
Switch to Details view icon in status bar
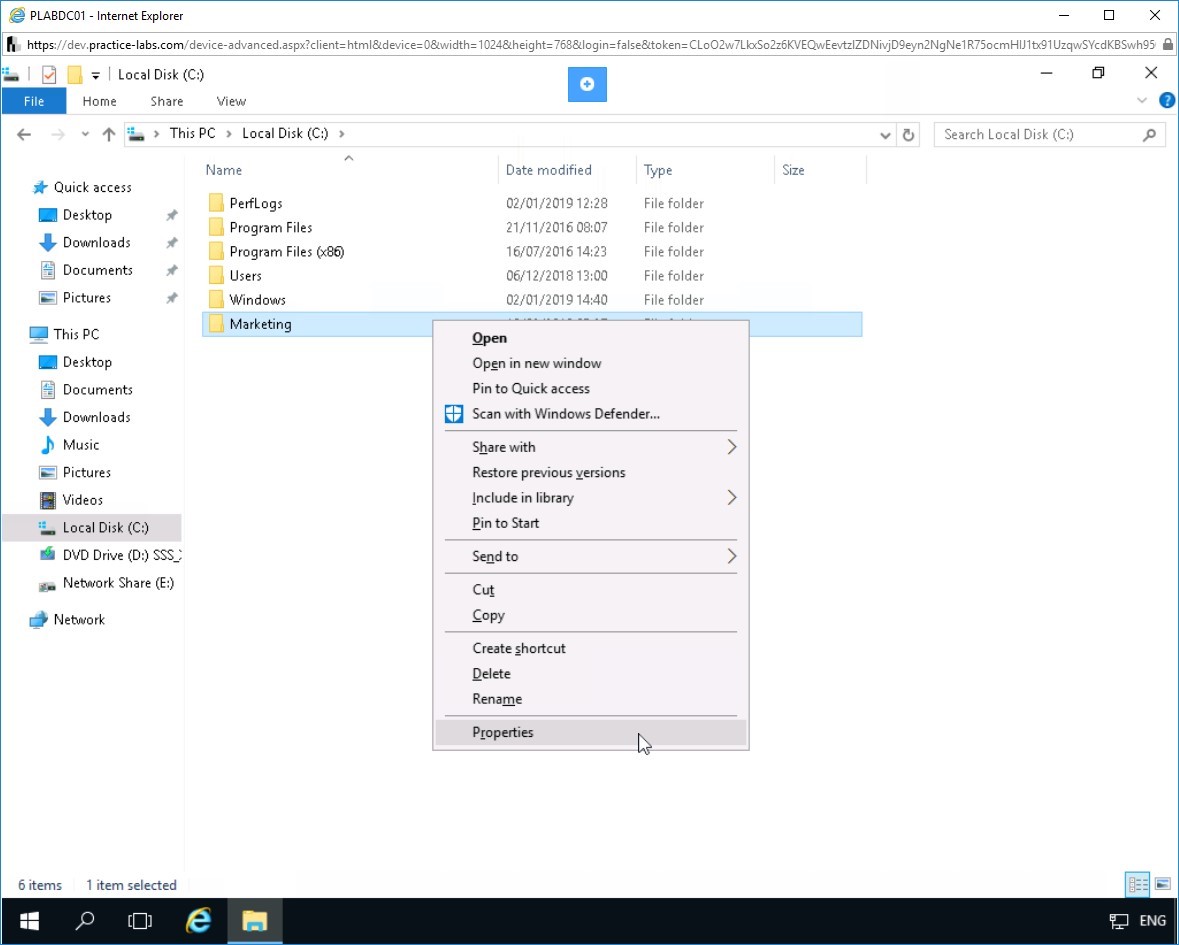click(1138, 885)
